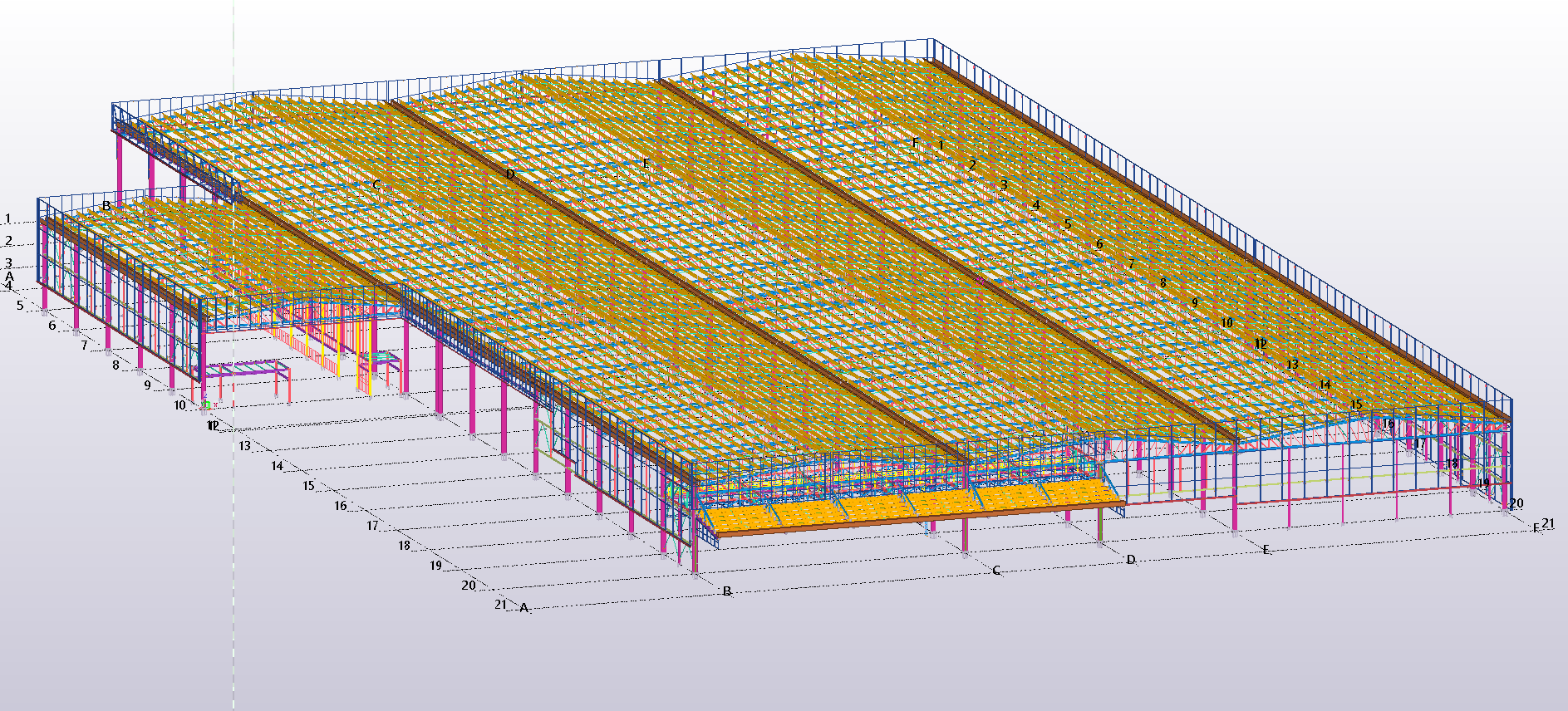Click ground-level grid label 6 at line end
The height and width of the screenshot is (711, 1568).
52,326
